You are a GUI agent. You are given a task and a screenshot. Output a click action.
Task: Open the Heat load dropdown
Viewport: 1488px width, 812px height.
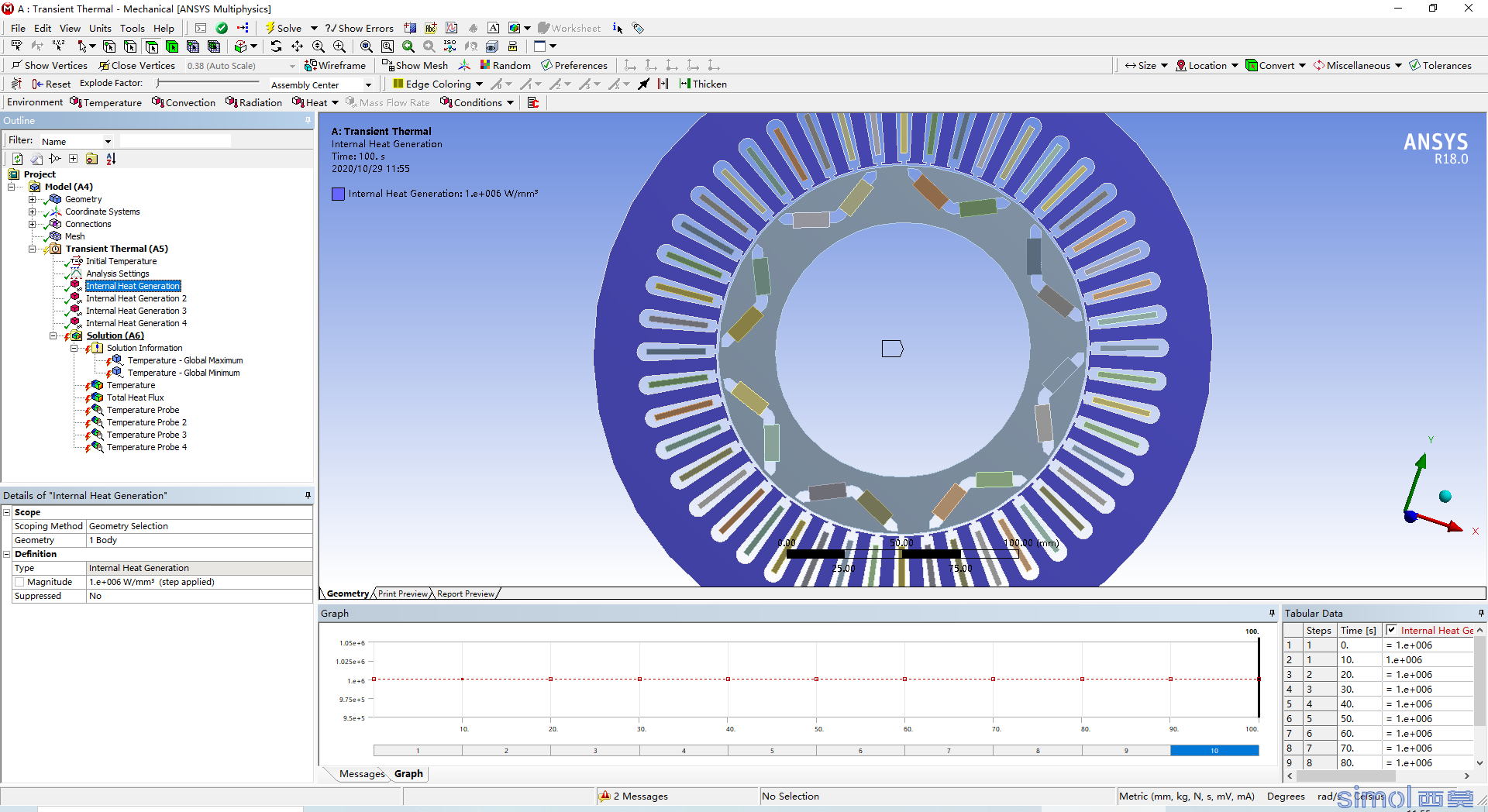point(335,102)
